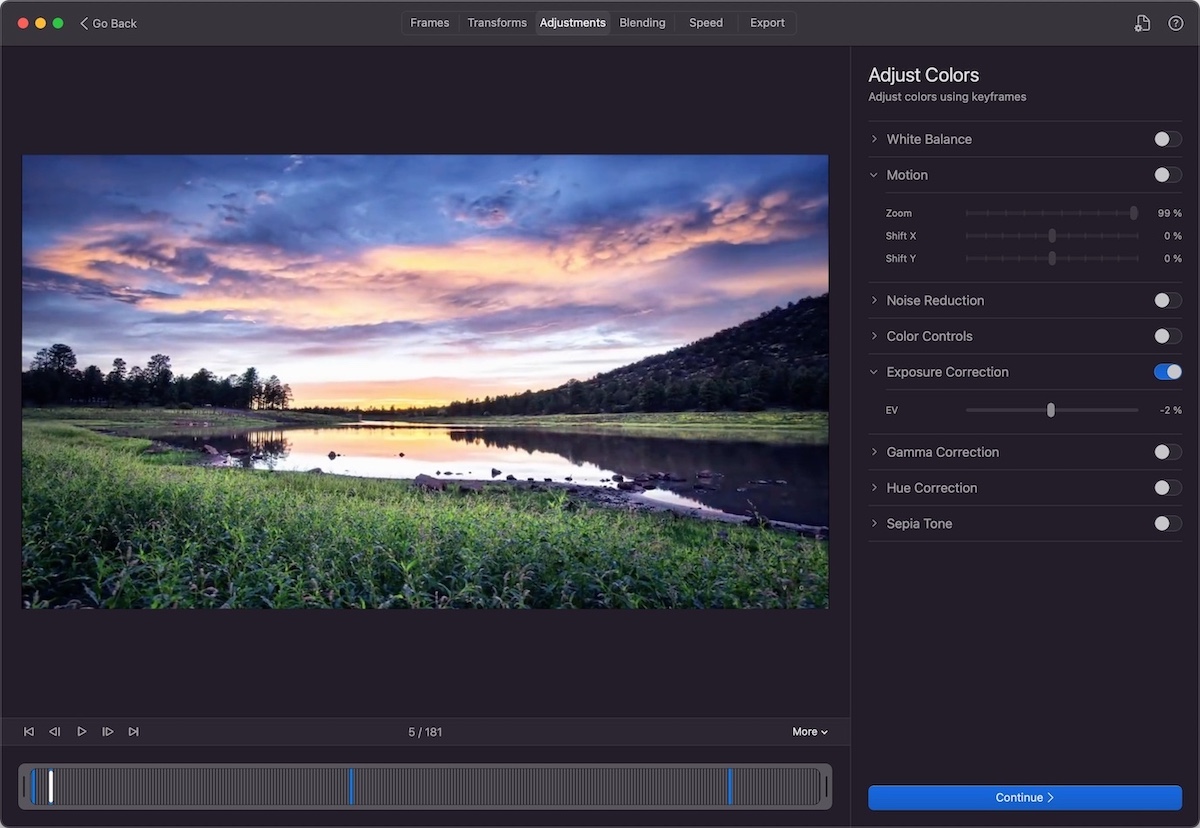Jump to the first frame
This screenshot has height=828, width=1200.
coord(29,732)
